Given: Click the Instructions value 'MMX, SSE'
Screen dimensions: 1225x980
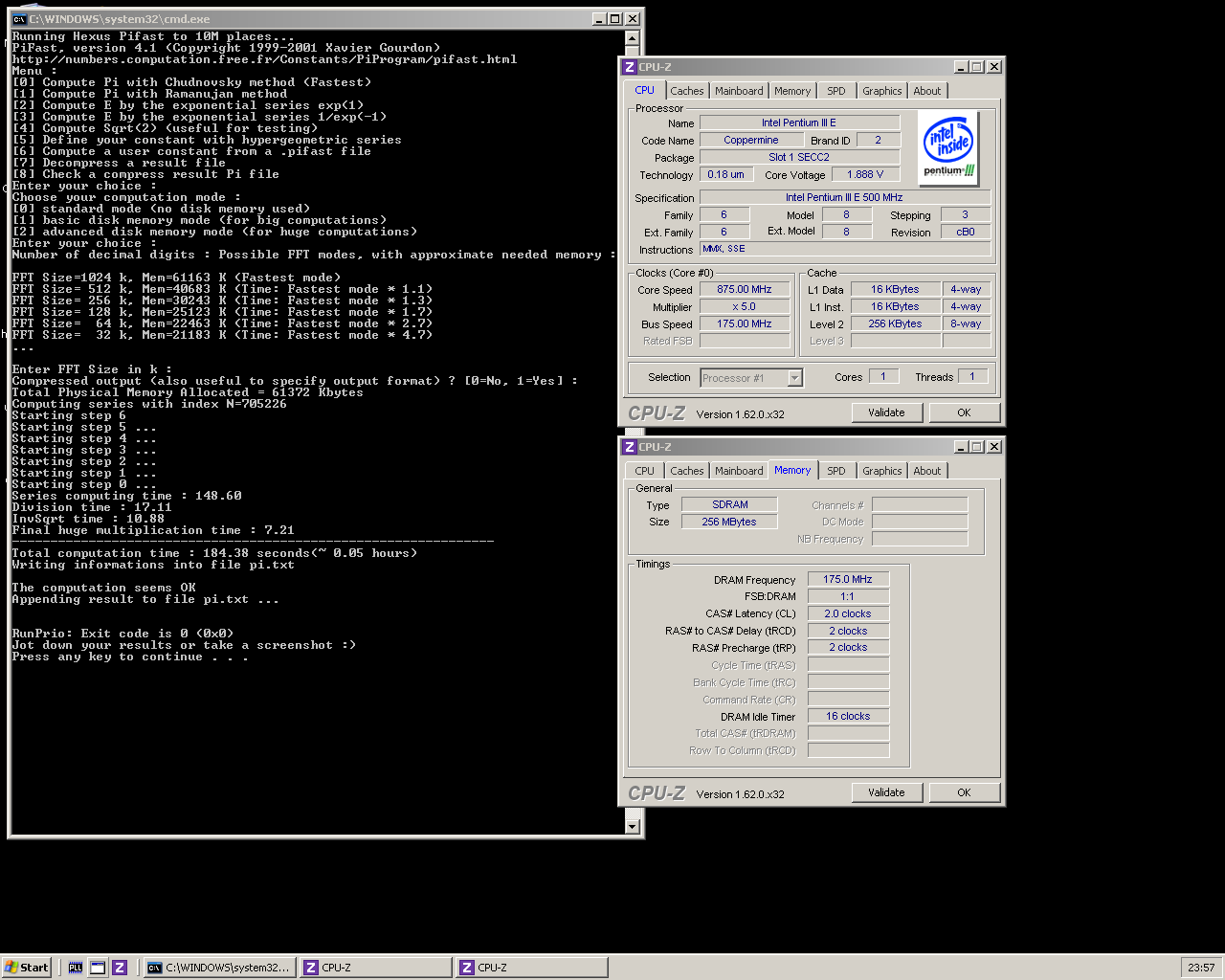Looking at the screenshot, I should (844, 249).
